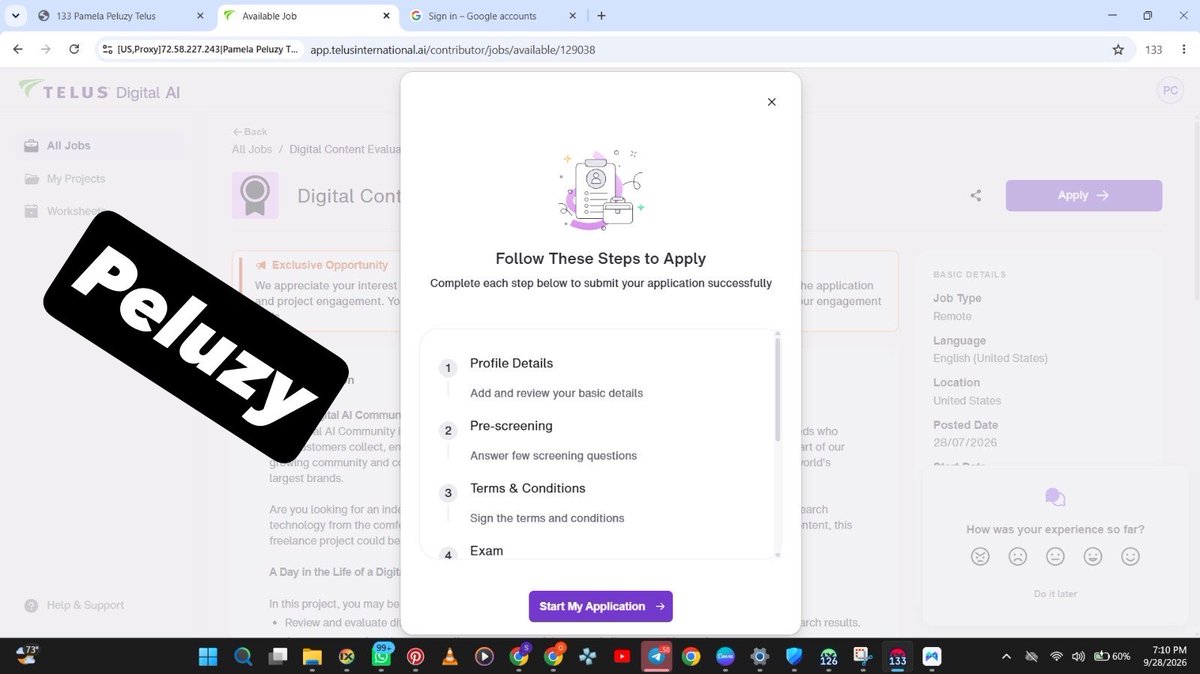Click Exclusive Opportunity banner heading
This screenshot has width=1200, height=674.
[330, 265]
